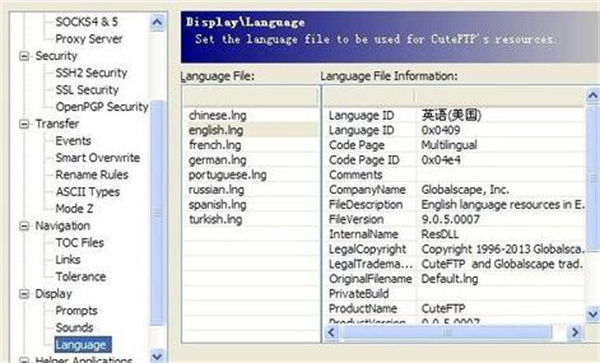Select the Code Page ID 0x04e4 row
The height and width of the screenshot is (363, 600).
click(455, 160)
